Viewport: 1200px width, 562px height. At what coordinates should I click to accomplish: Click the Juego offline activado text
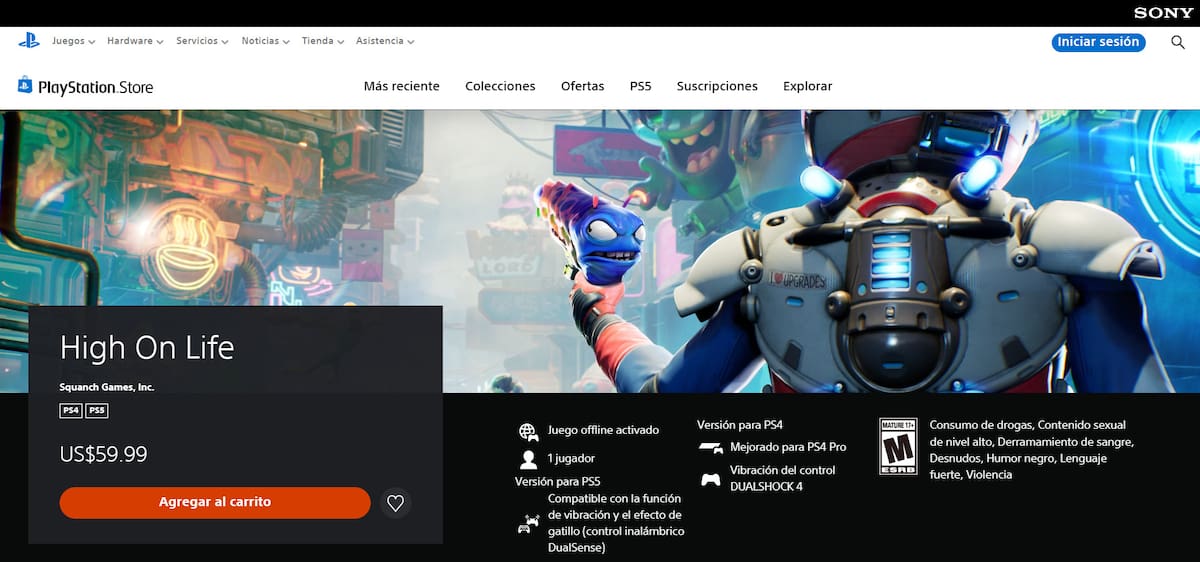(x=603, y=430)
